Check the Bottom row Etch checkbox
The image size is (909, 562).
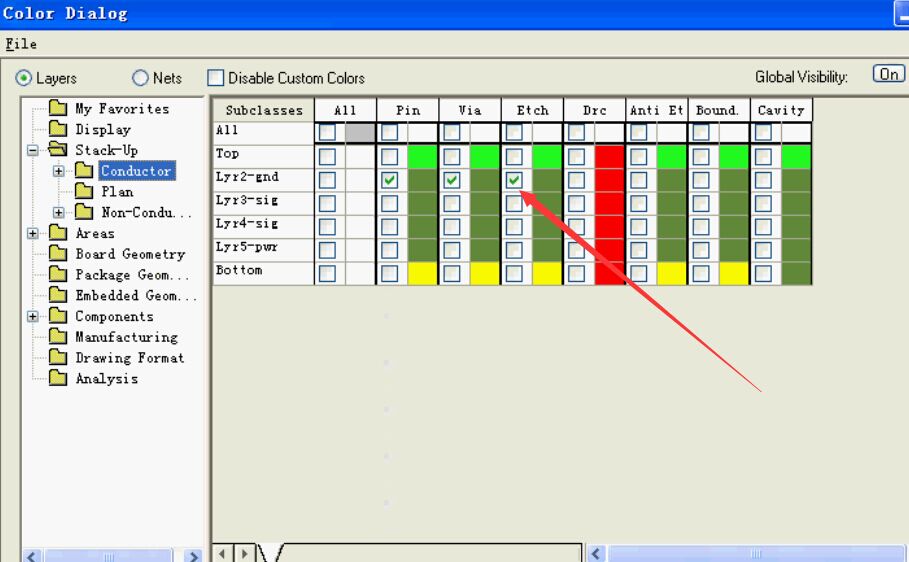tap(514, 274)
